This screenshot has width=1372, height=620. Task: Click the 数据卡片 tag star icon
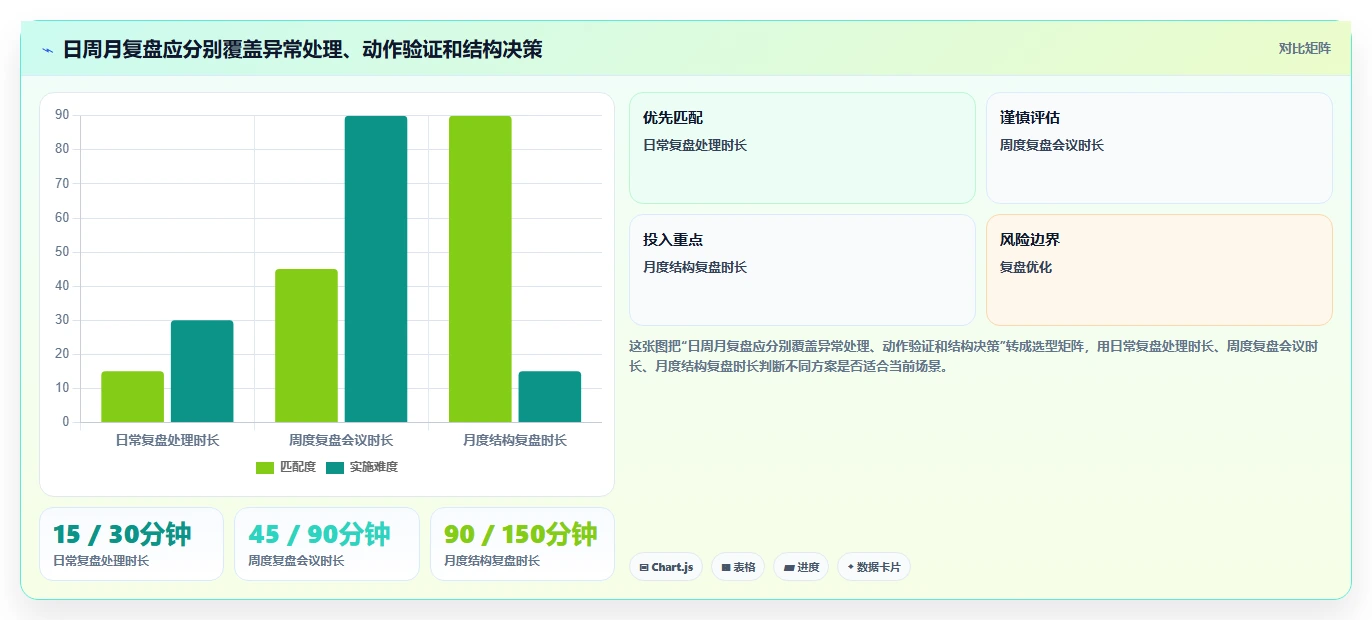pyautogui.click(x=850, y=567)
